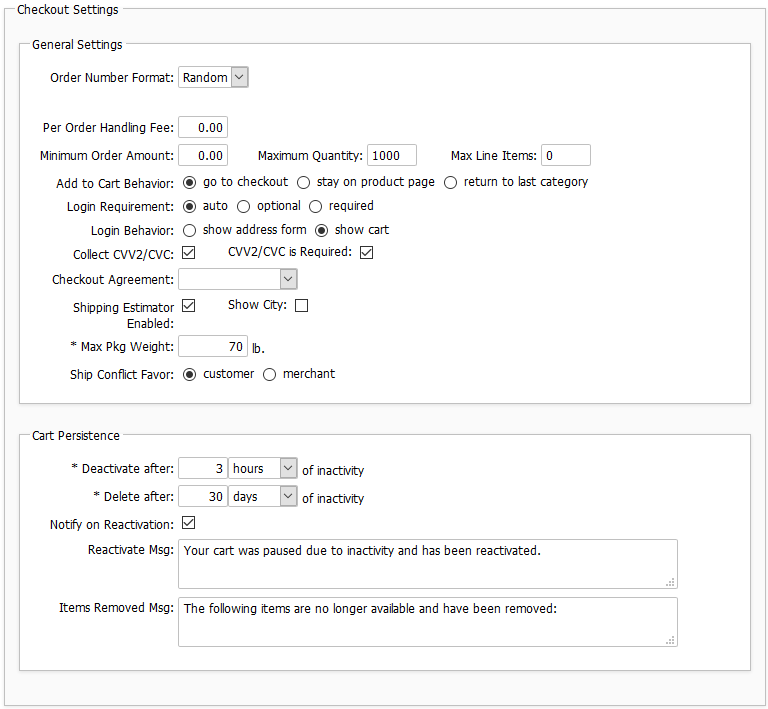The image size is (768, 709).
Task: Uncheck CVV2/CVC is Required
Action: pos(366,253)
